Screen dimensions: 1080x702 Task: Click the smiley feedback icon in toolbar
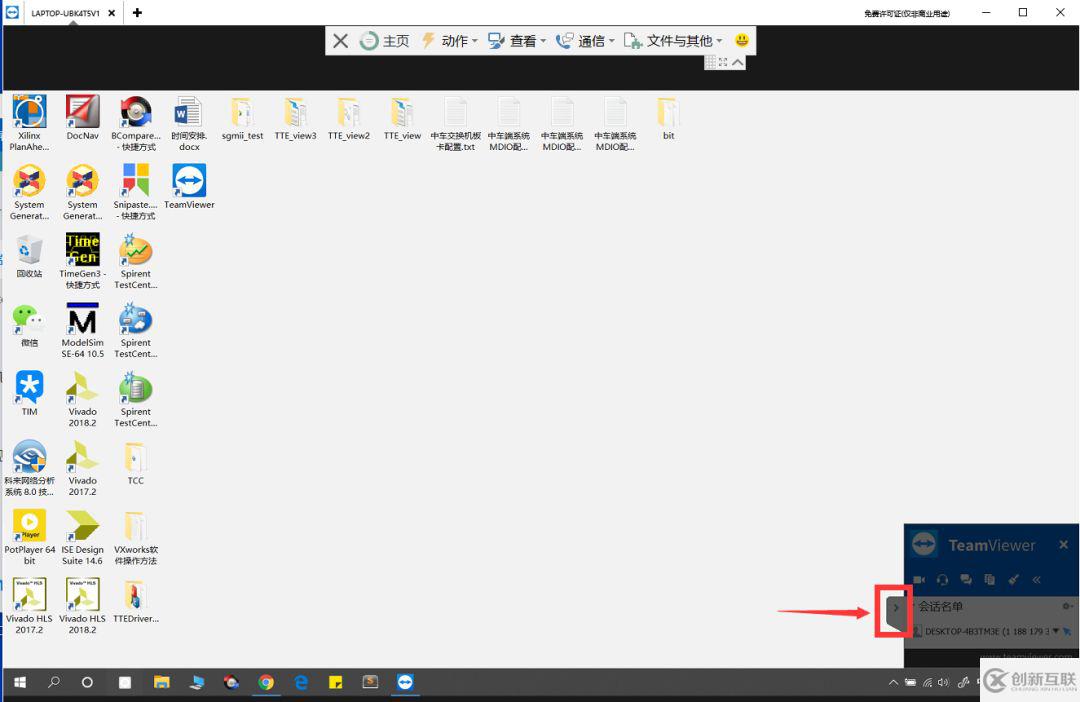(x=742, y=40)
